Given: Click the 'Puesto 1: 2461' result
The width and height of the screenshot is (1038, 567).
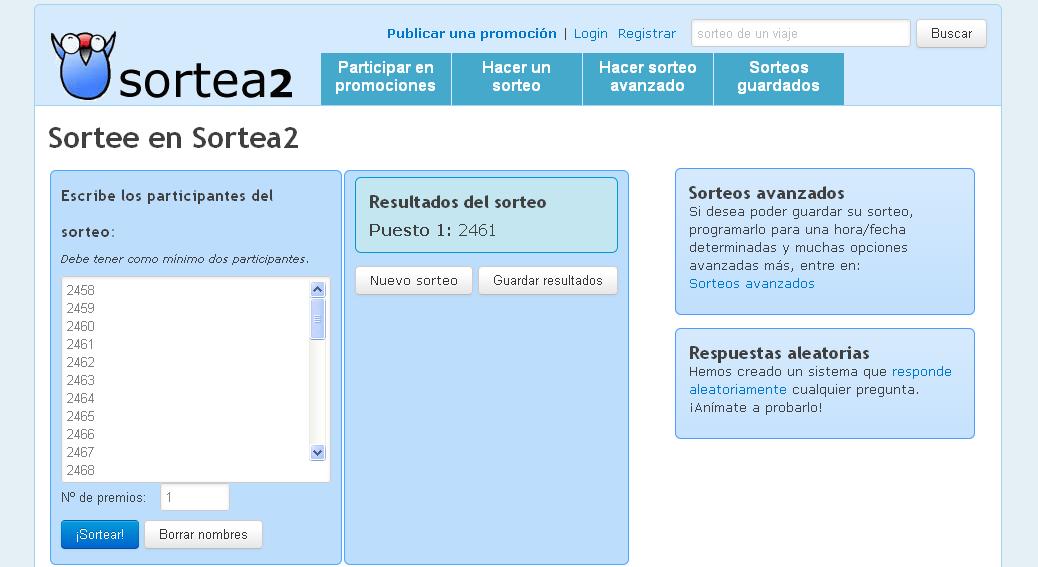Looking at the screenshot, I should coord(432,230).
